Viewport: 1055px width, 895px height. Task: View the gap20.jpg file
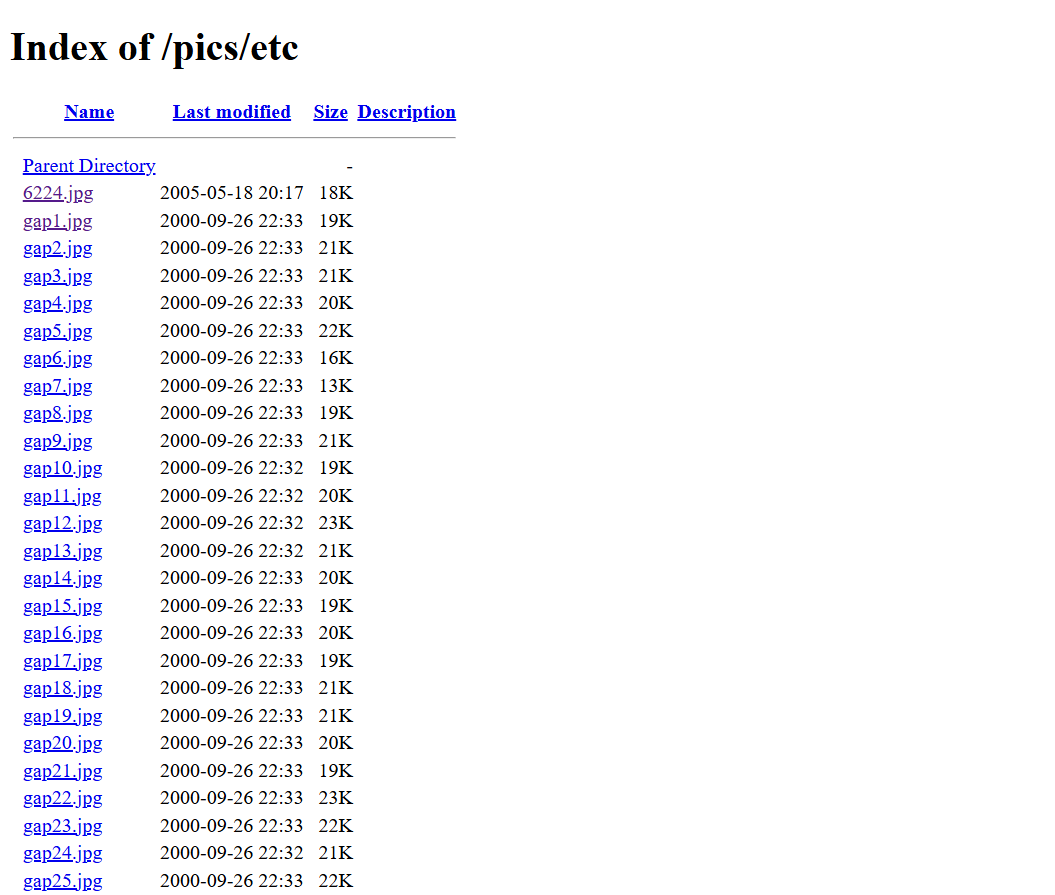[62, 743]
